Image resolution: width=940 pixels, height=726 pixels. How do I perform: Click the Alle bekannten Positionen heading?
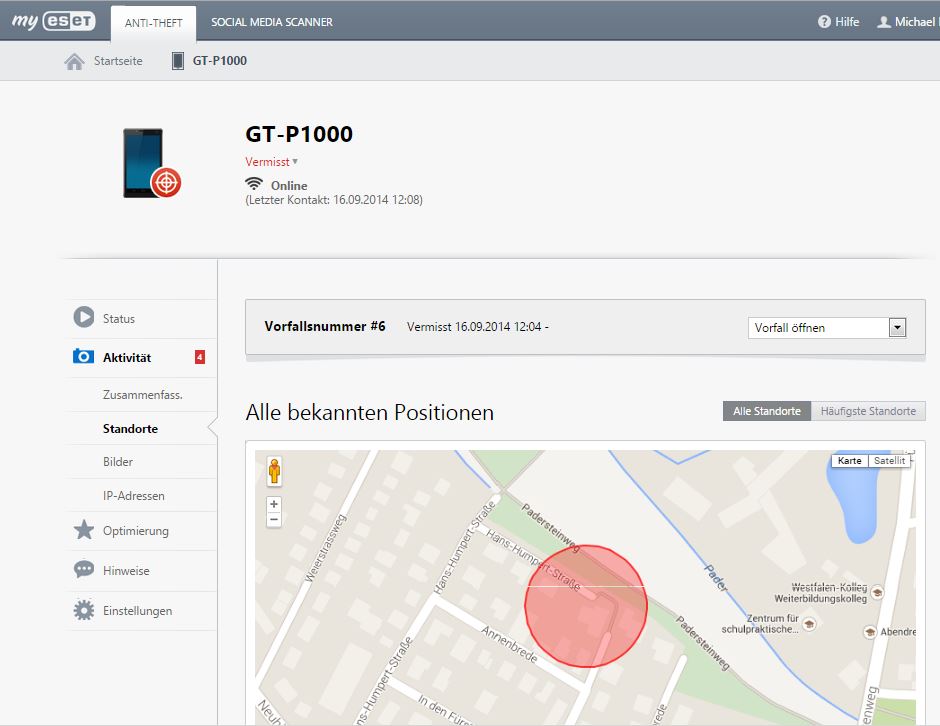pyautogui.click(x=370, y=412)
